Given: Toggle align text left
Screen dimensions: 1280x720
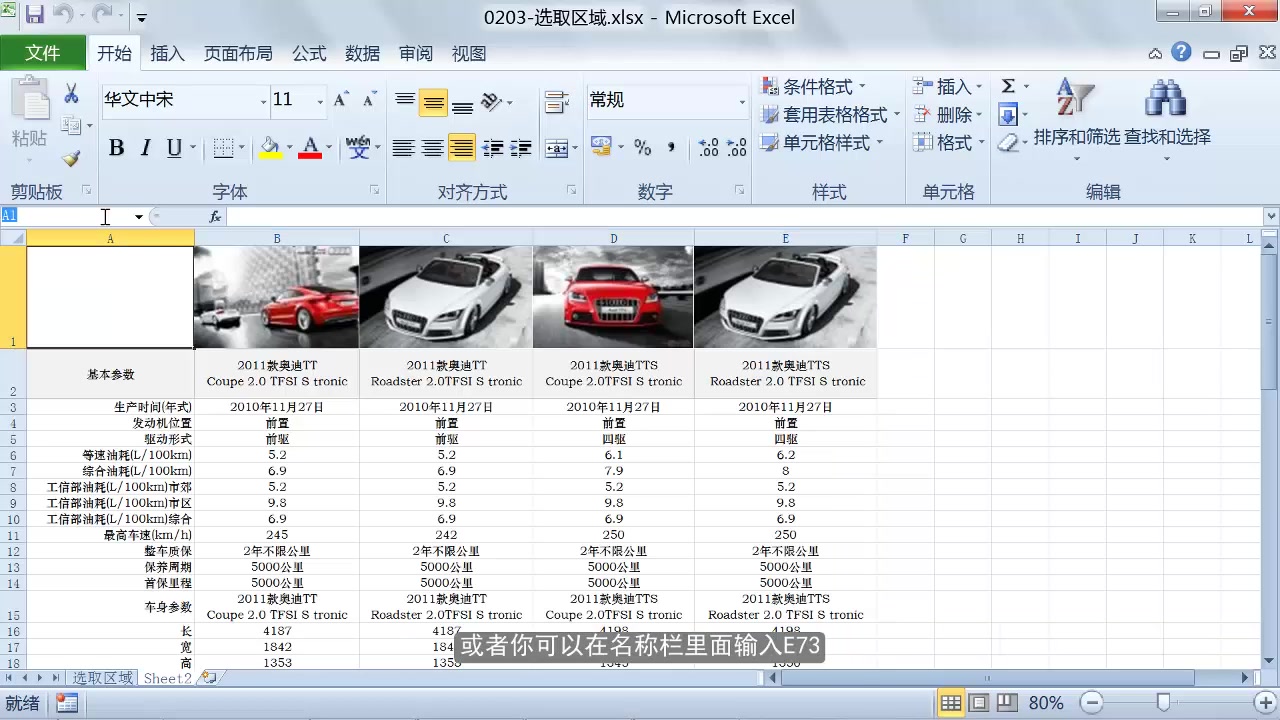Looking at the screenshot, I should 403,148.
